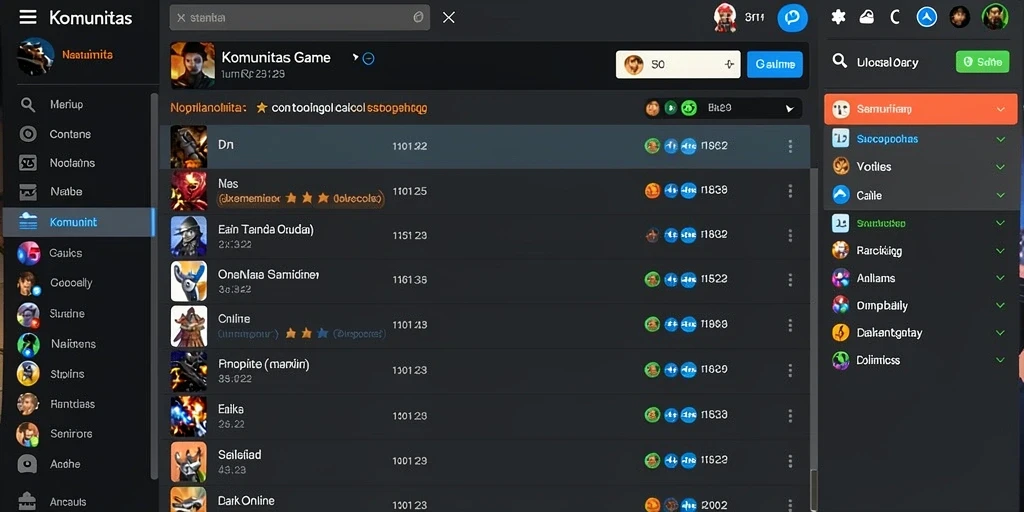
Task: Open Contane in the left sidebar
Action: (x=70, y=135)
